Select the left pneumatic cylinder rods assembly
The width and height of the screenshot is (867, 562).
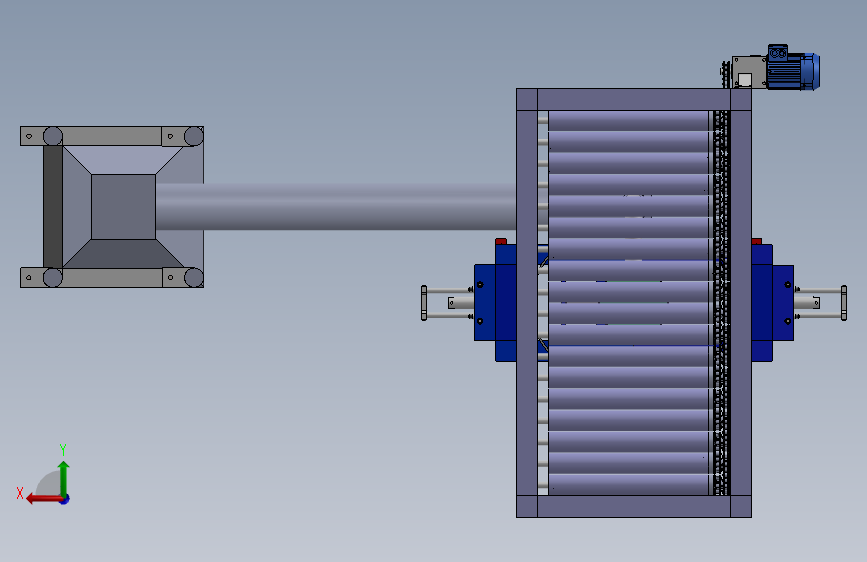coord(447,303)
